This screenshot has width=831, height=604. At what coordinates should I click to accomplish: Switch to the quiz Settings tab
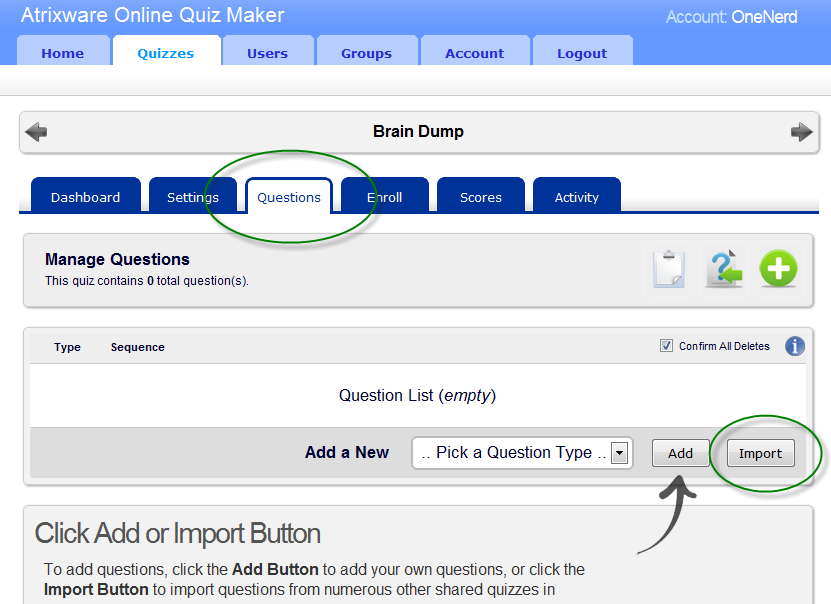(193, 196)
